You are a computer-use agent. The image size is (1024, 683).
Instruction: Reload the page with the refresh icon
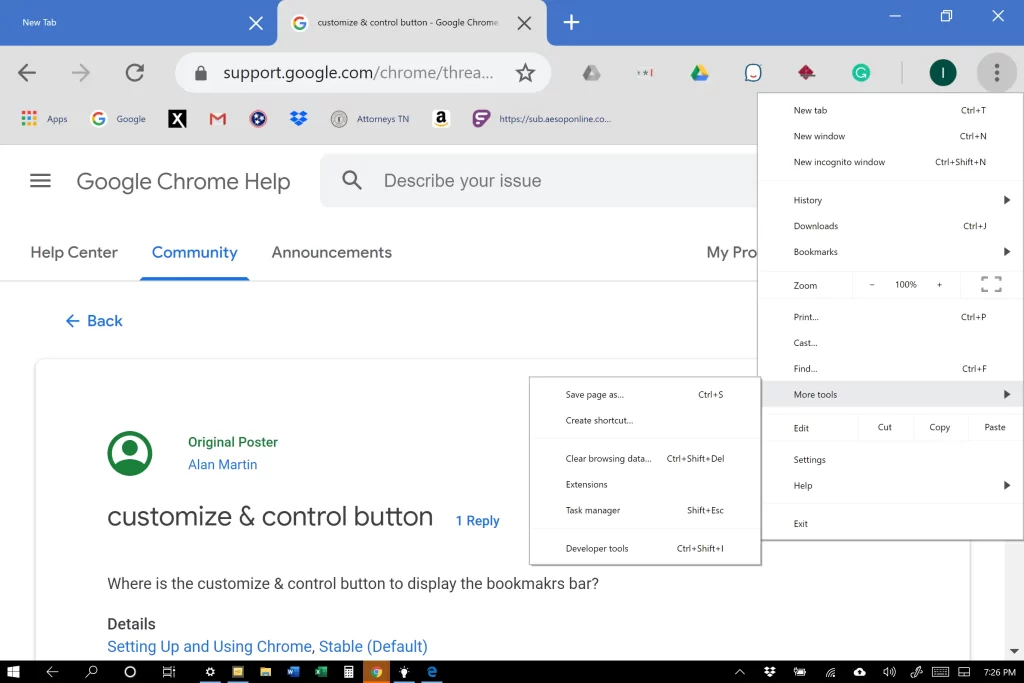(134, 73)
